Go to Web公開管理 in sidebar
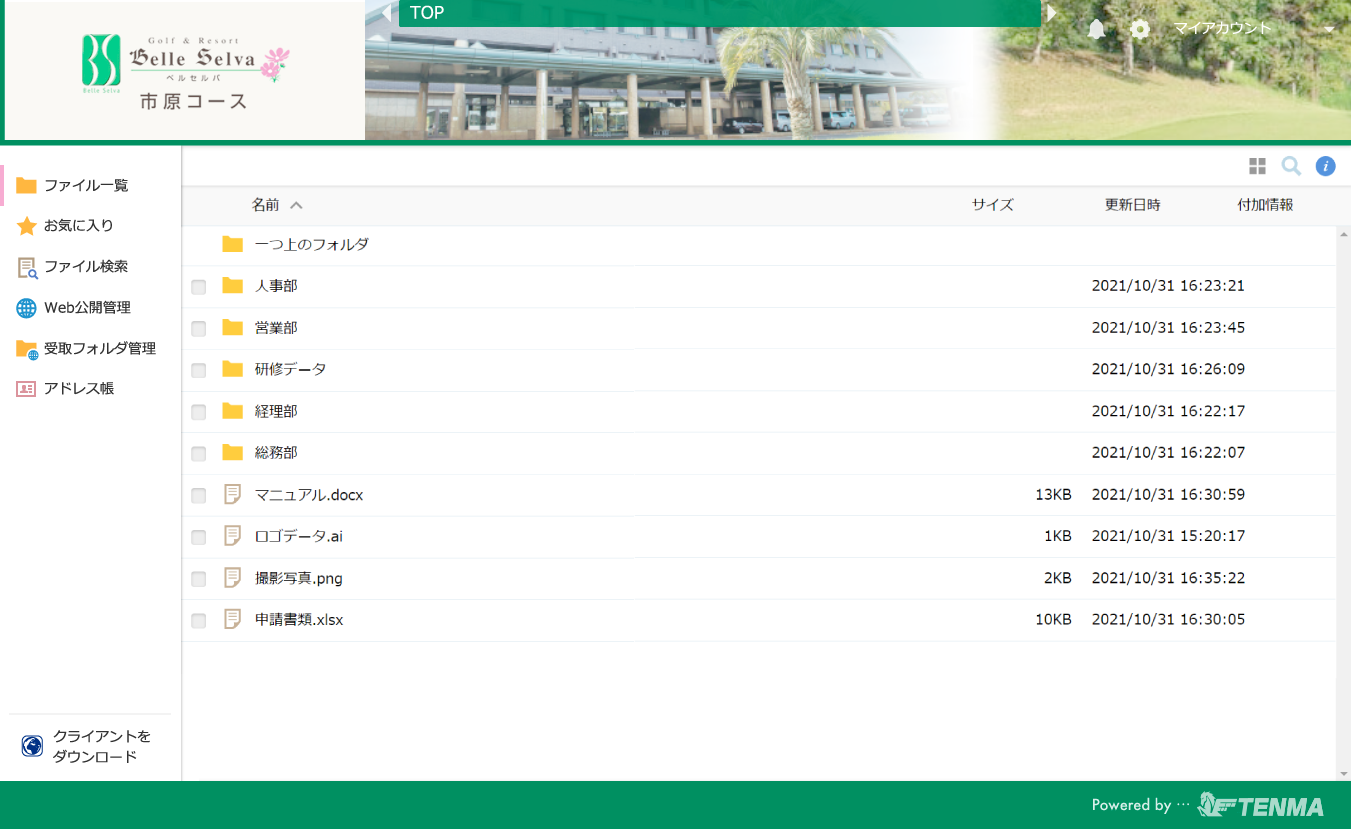This screenshot has height=829, width=1351. pos(87,308)
